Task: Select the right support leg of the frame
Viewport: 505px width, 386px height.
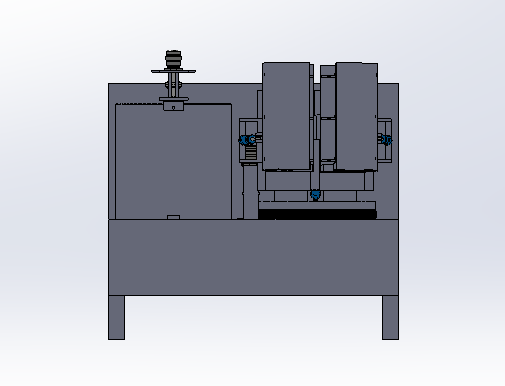Action: click(x=390, y=318)
